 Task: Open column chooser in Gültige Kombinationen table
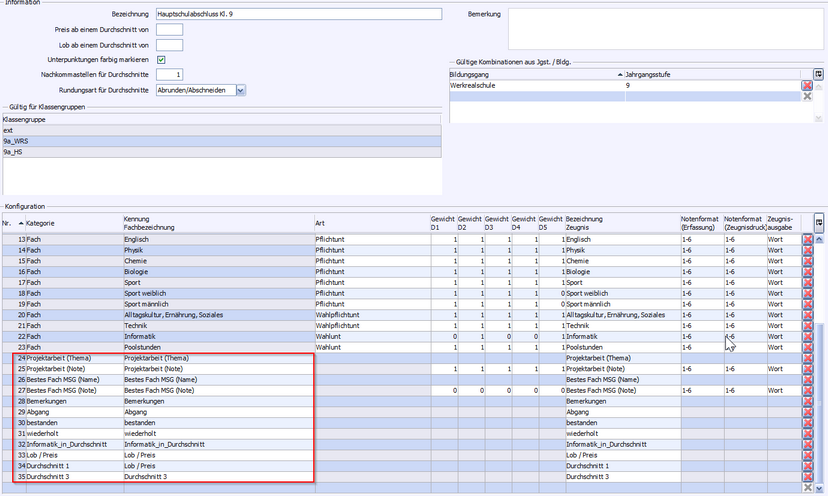pos(819,74)
